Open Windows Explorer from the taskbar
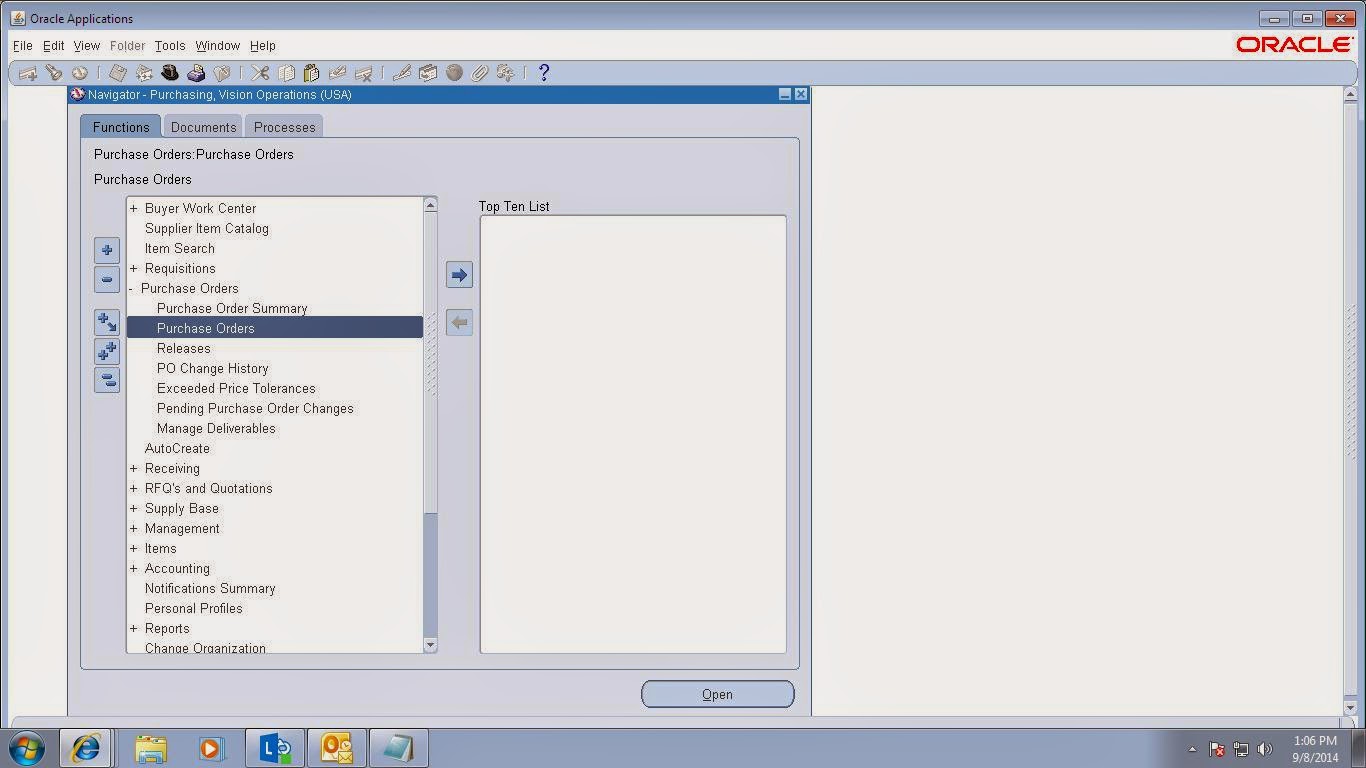 [150, 747]
